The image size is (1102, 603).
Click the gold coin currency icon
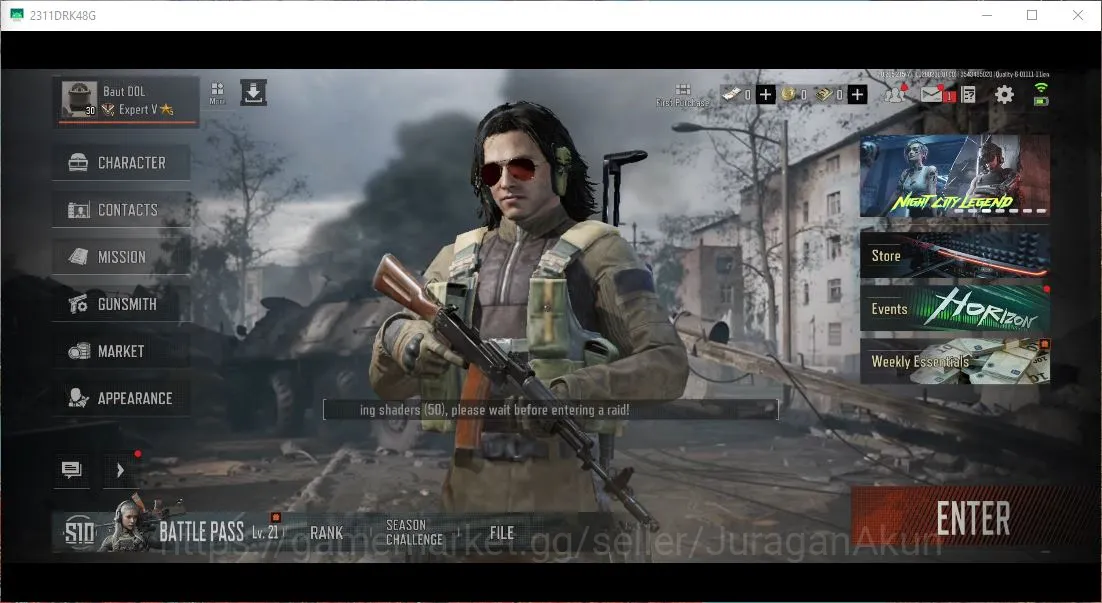click(x=789, y=94)
